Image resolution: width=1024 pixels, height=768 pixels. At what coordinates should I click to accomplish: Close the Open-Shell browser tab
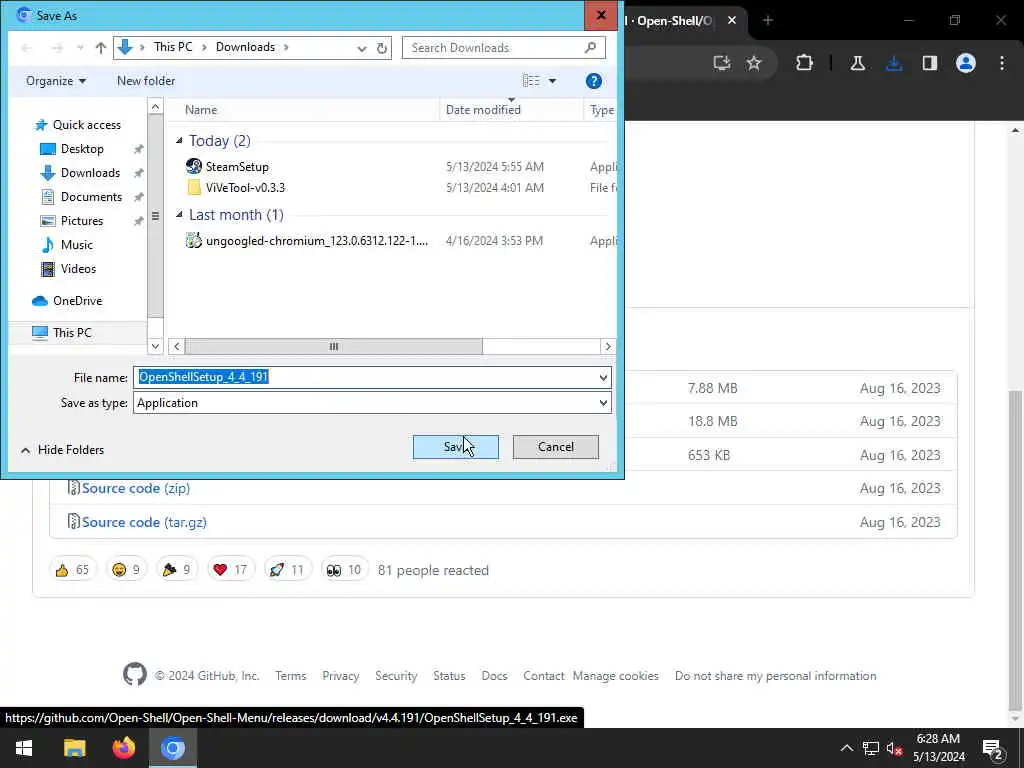pos(732,20)
